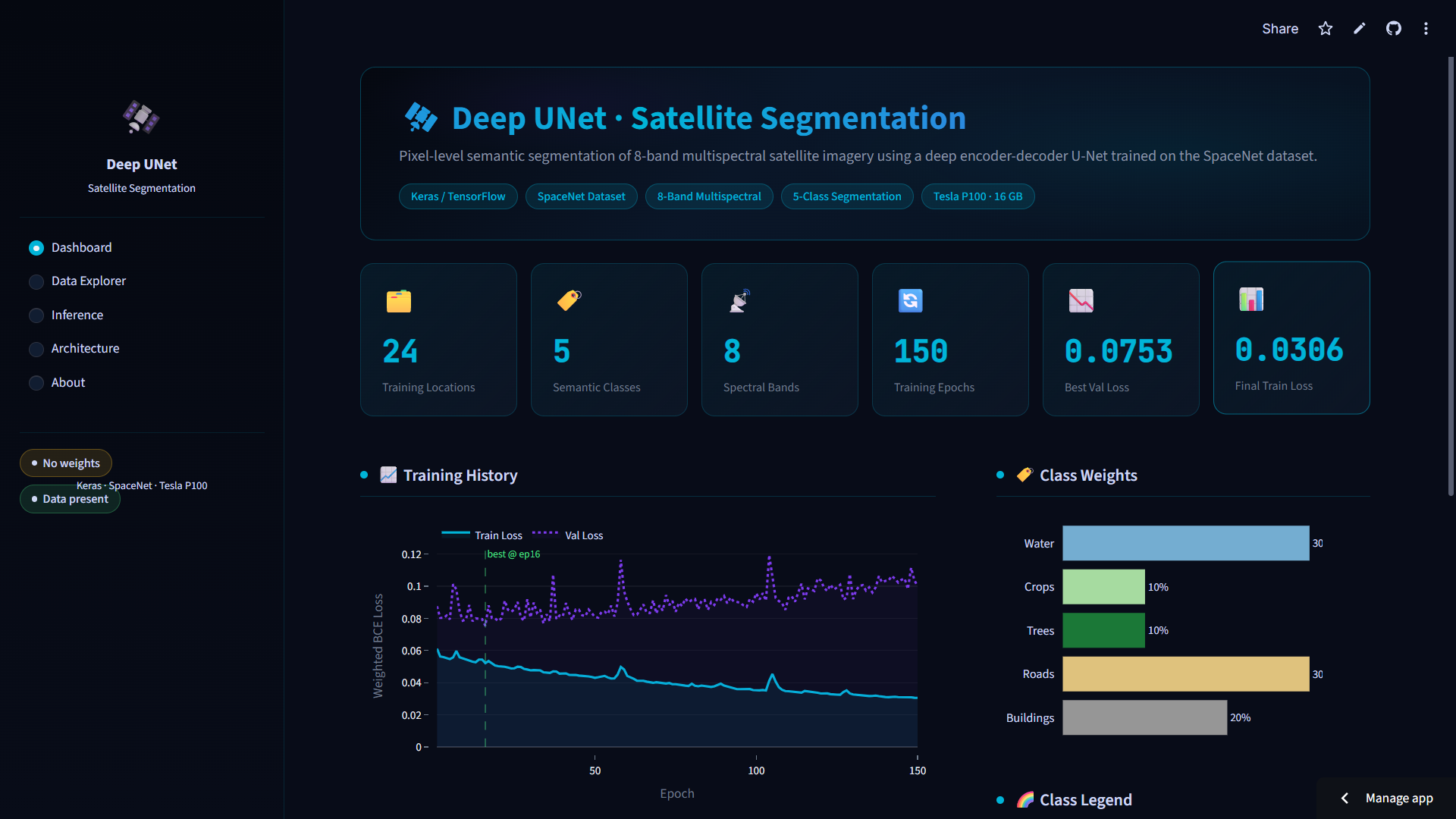
Task: Click the Keras · SpaceNet · Tesla P100 caption
Action: pyautogui.click(x=142, y=485)
